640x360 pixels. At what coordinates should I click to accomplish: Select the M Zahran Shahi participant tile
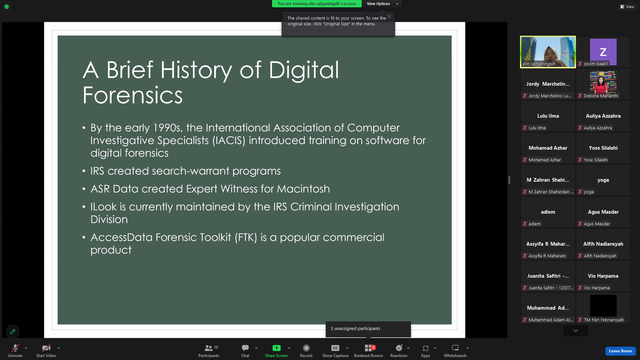click(x=548, y=180)
